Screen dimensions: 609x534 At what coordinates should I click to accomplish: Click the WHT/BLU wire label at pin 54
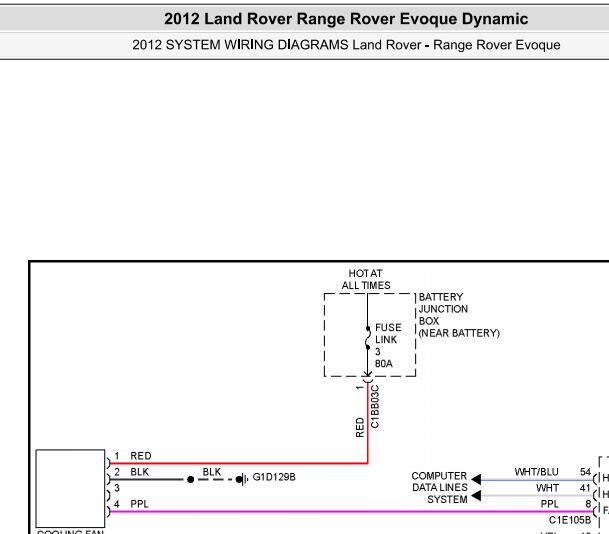pyautogui.click(x=536, y=472)
